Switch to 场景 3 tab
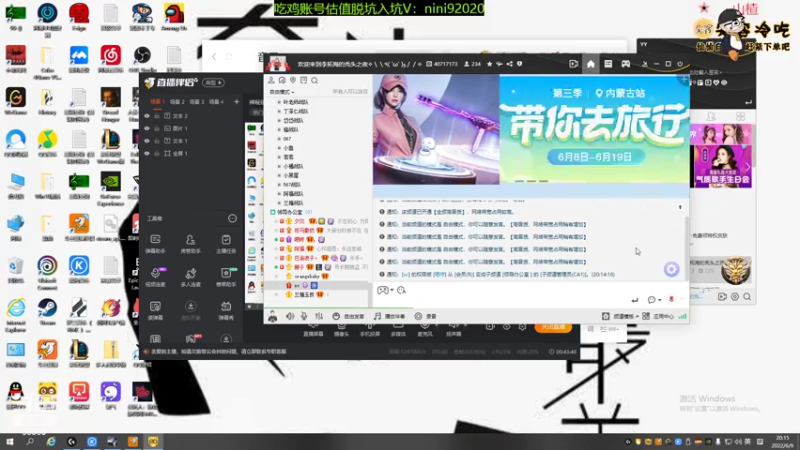The width and height of the screenshot is (800, 450). coord(197,102)
